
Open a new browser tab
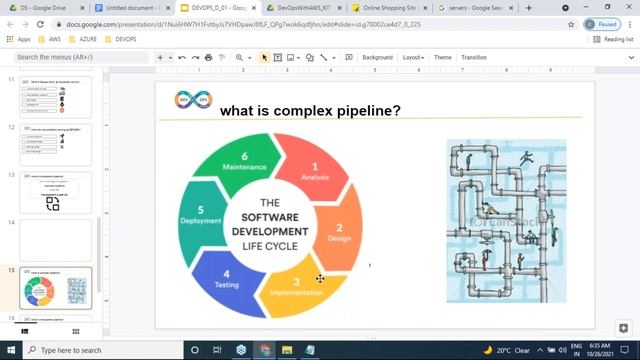coord(529,8)
